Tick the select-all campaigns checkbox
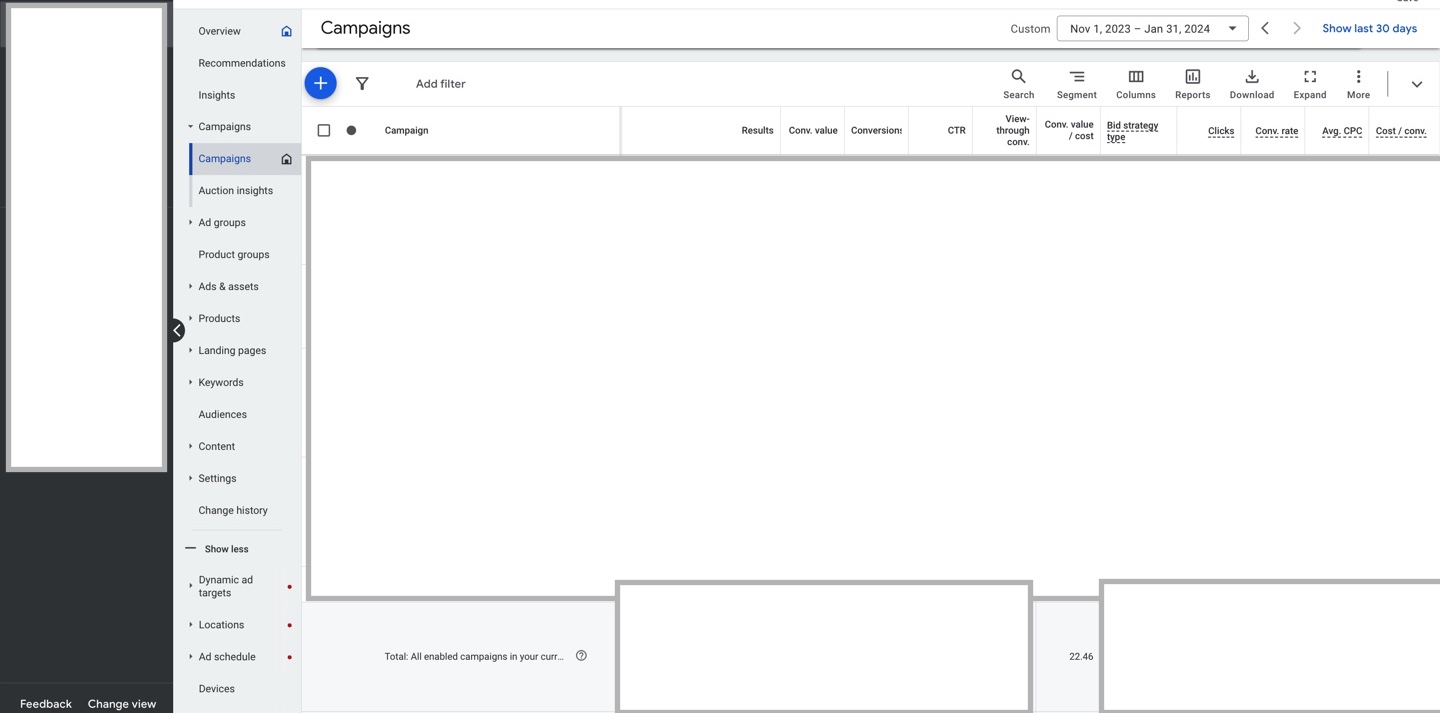Screen dimensions: 1440x713 click(324, 130)
